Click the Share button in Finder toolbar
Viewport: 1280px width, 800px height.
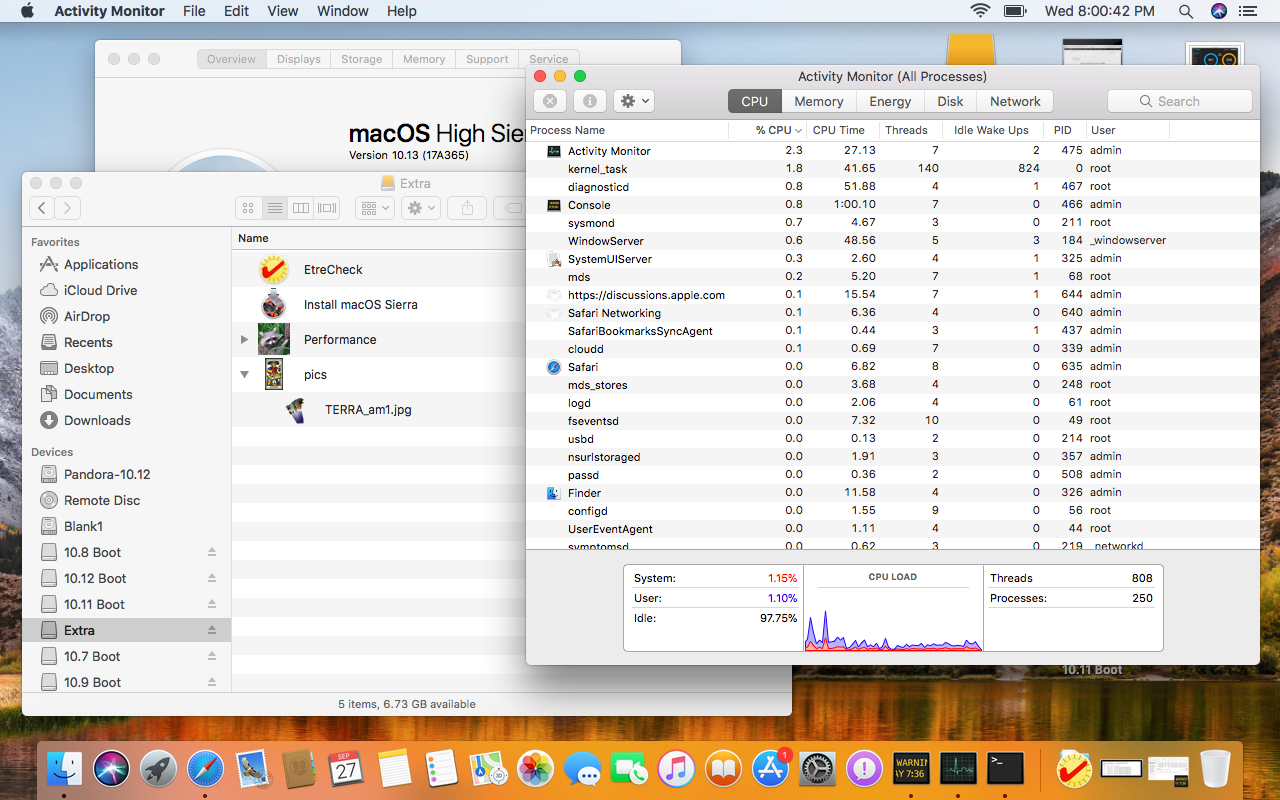466,208
